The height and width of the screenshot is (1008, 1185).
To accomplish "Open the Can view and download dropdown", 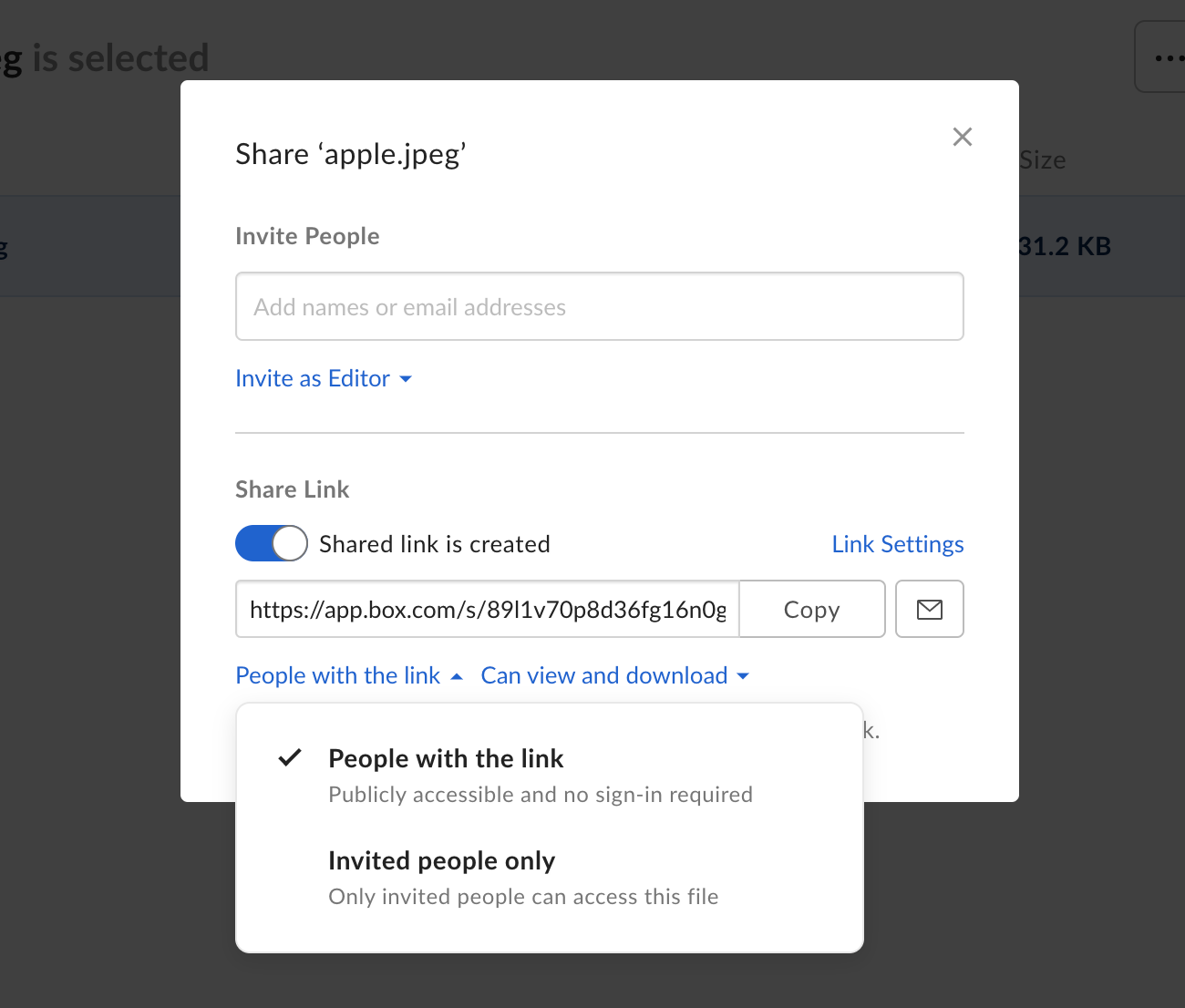I will 603,675.
